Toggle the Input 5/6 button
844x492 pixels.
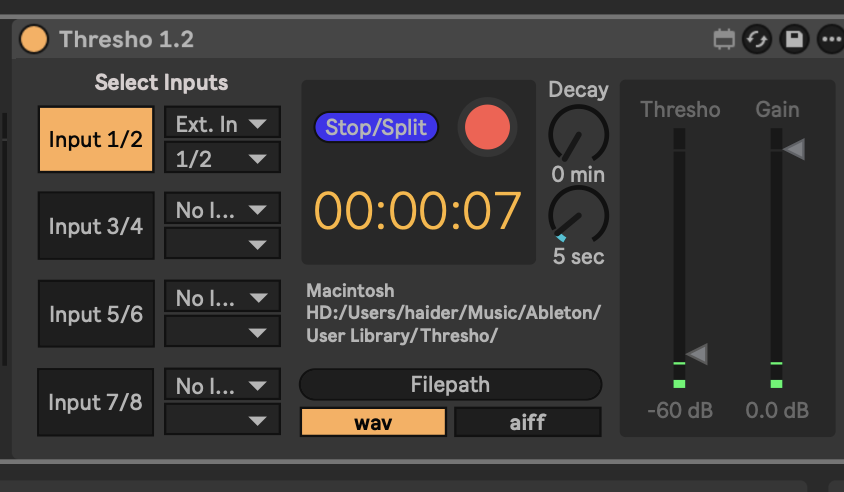(96, 314)
